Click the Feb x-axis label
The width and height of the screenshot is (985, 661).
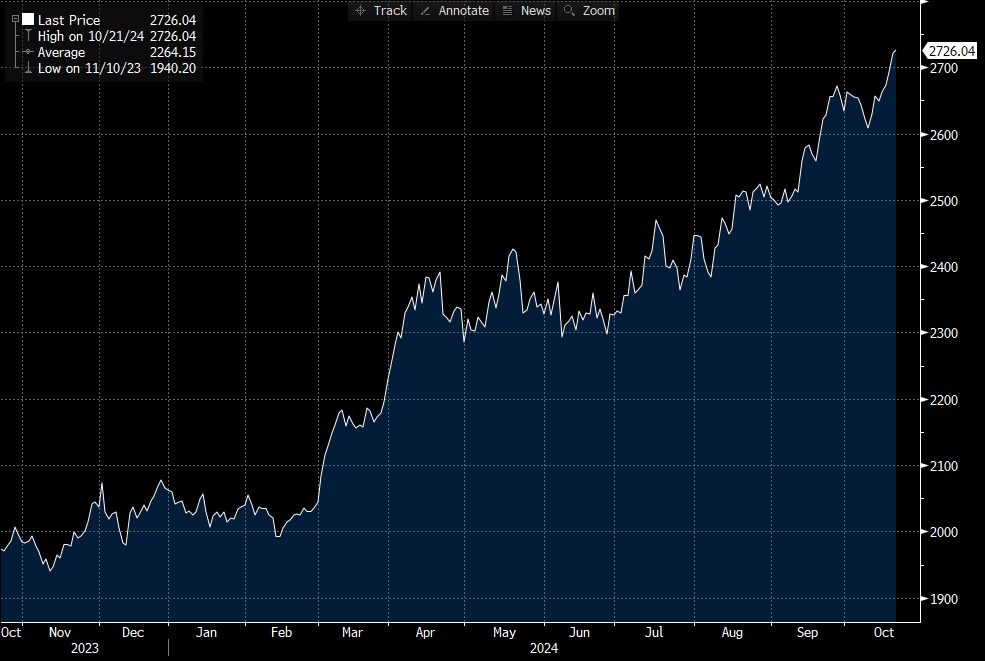click(281, 633)
